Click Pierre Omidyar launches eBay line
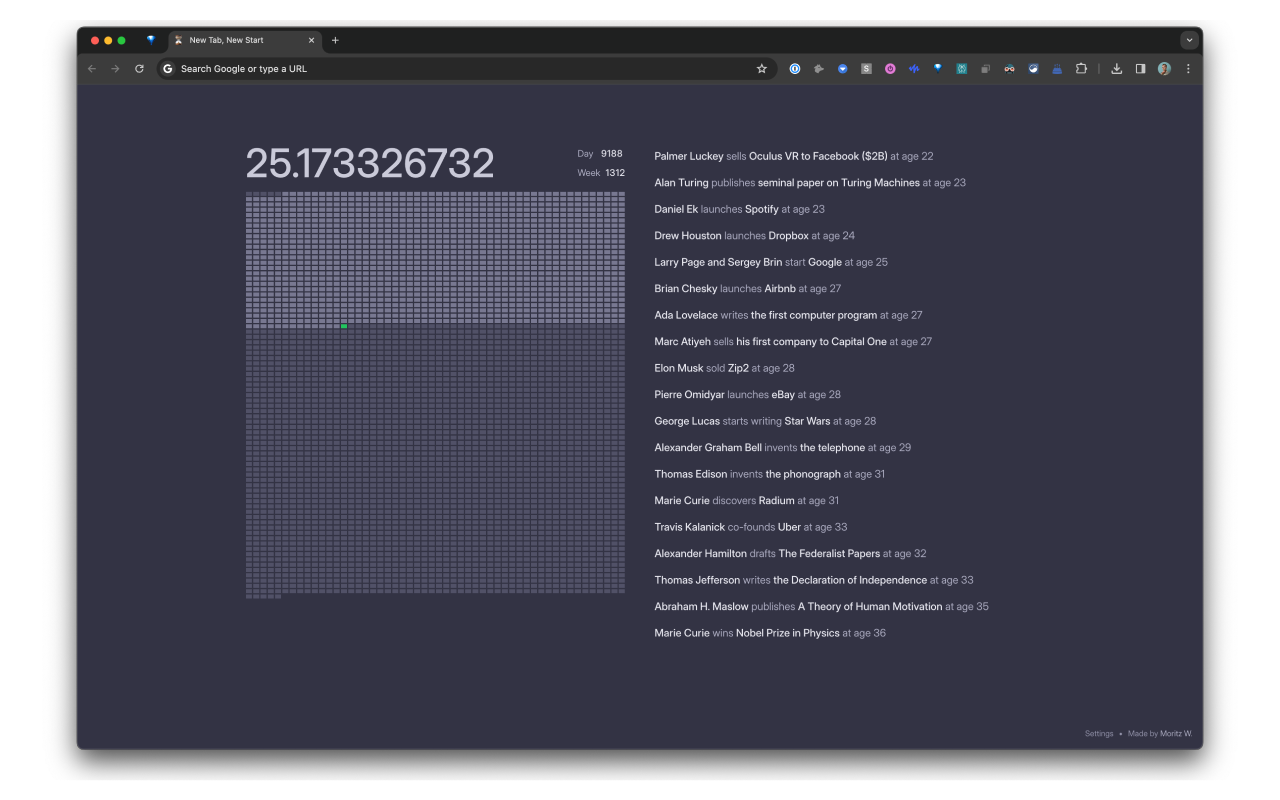1280x800 pixels. [x=747, y=395]
